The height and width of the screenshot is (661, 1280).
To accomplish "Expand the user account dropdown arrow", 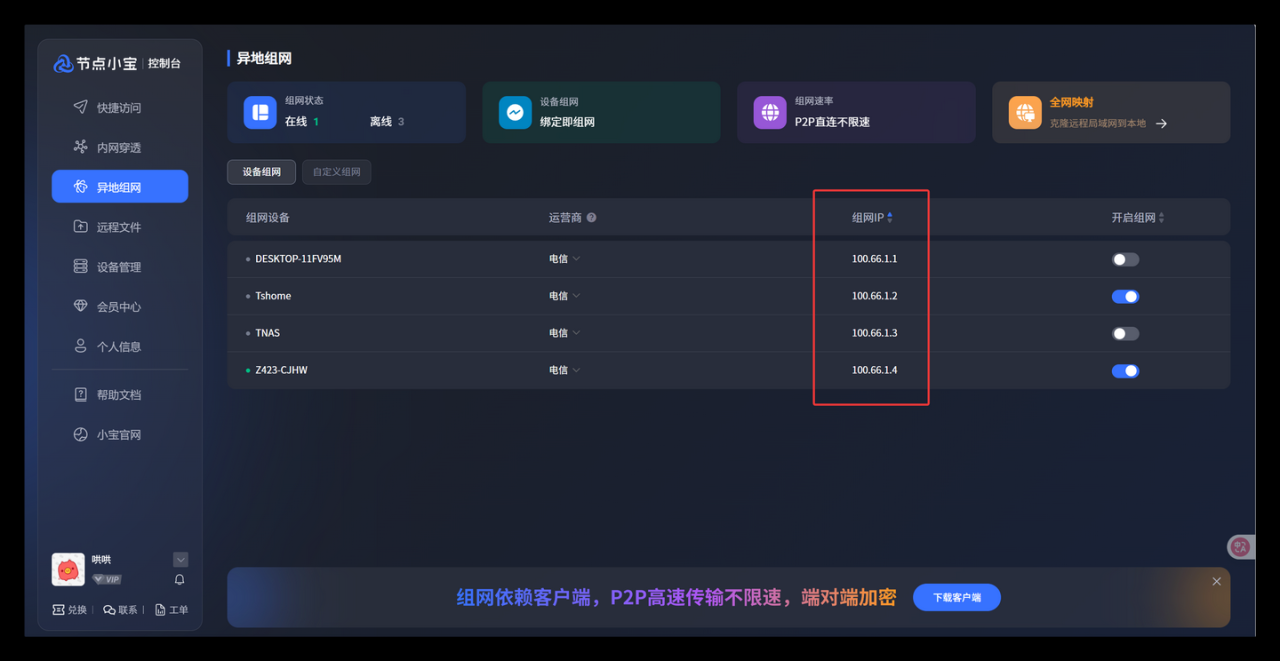I will point(180,560).
